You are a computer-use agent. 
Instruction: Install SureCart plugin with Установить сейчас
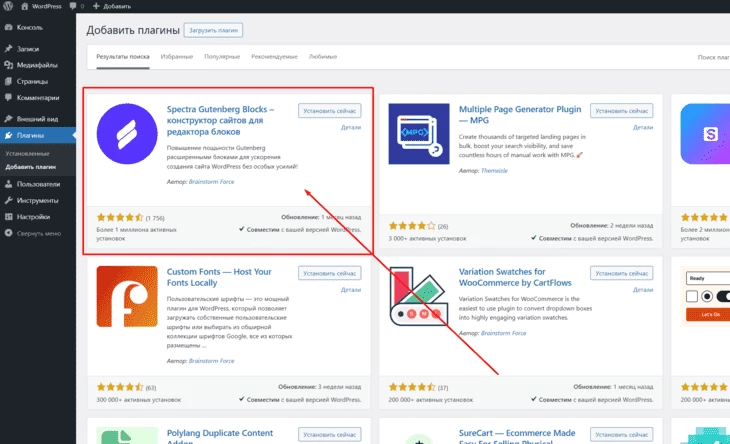(622, 435)
